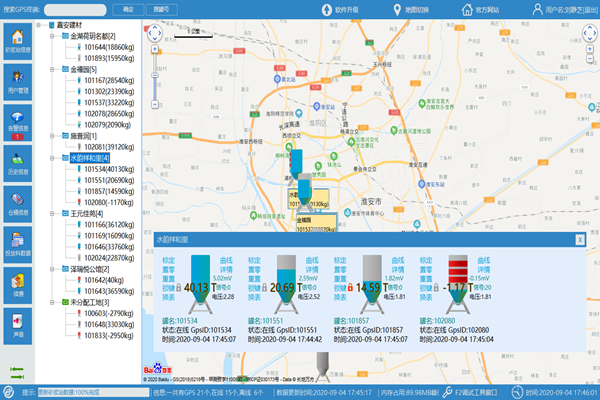This screenshot has height=400, width=600.
Task: Select device 101644(18860kg) in the tree
Action: click(x=114, y=47)
